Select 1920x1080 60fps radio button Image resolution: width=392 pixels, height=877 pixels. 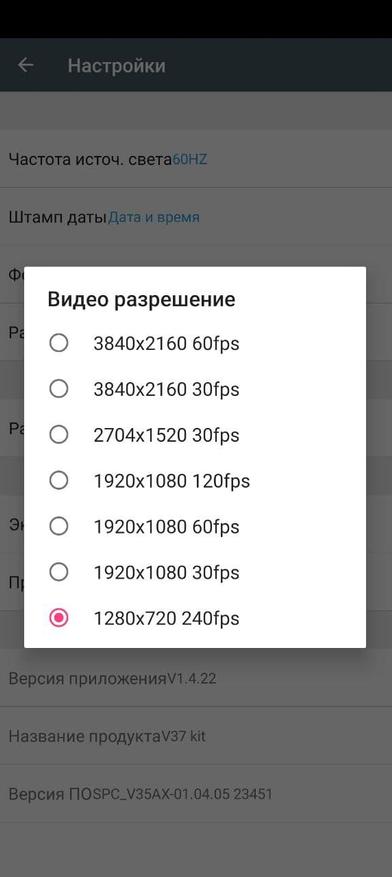click(59, 526)
